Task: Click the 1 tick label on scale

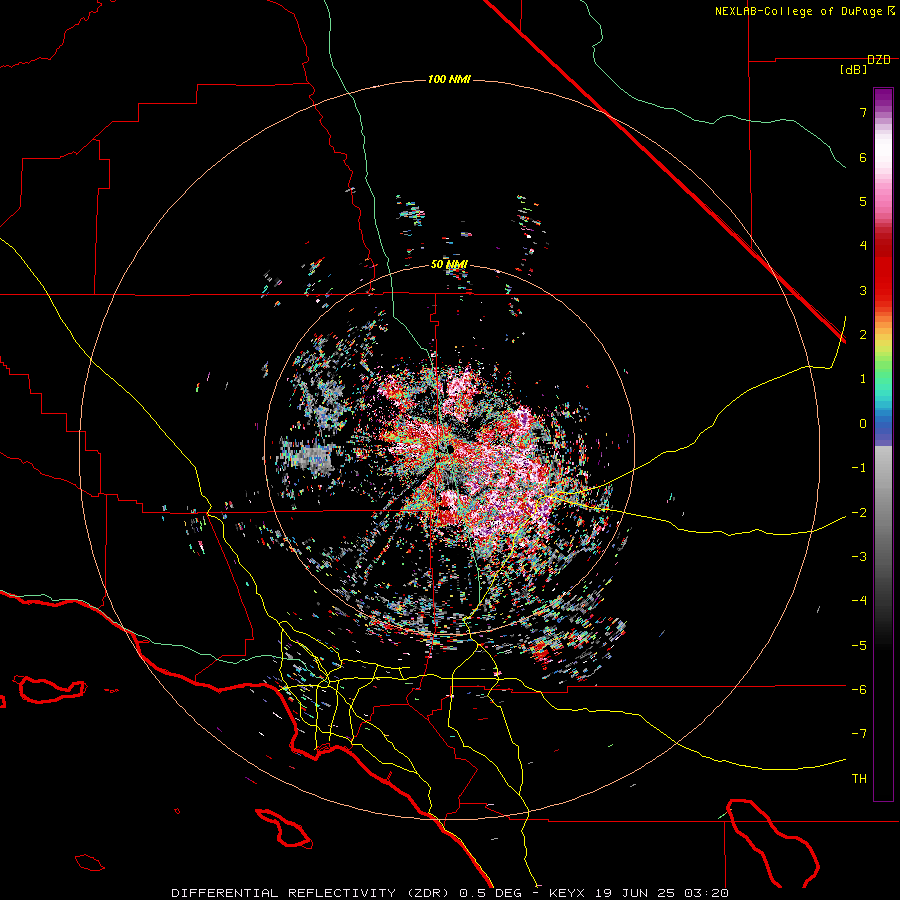Action: click(x=863, y=379)
